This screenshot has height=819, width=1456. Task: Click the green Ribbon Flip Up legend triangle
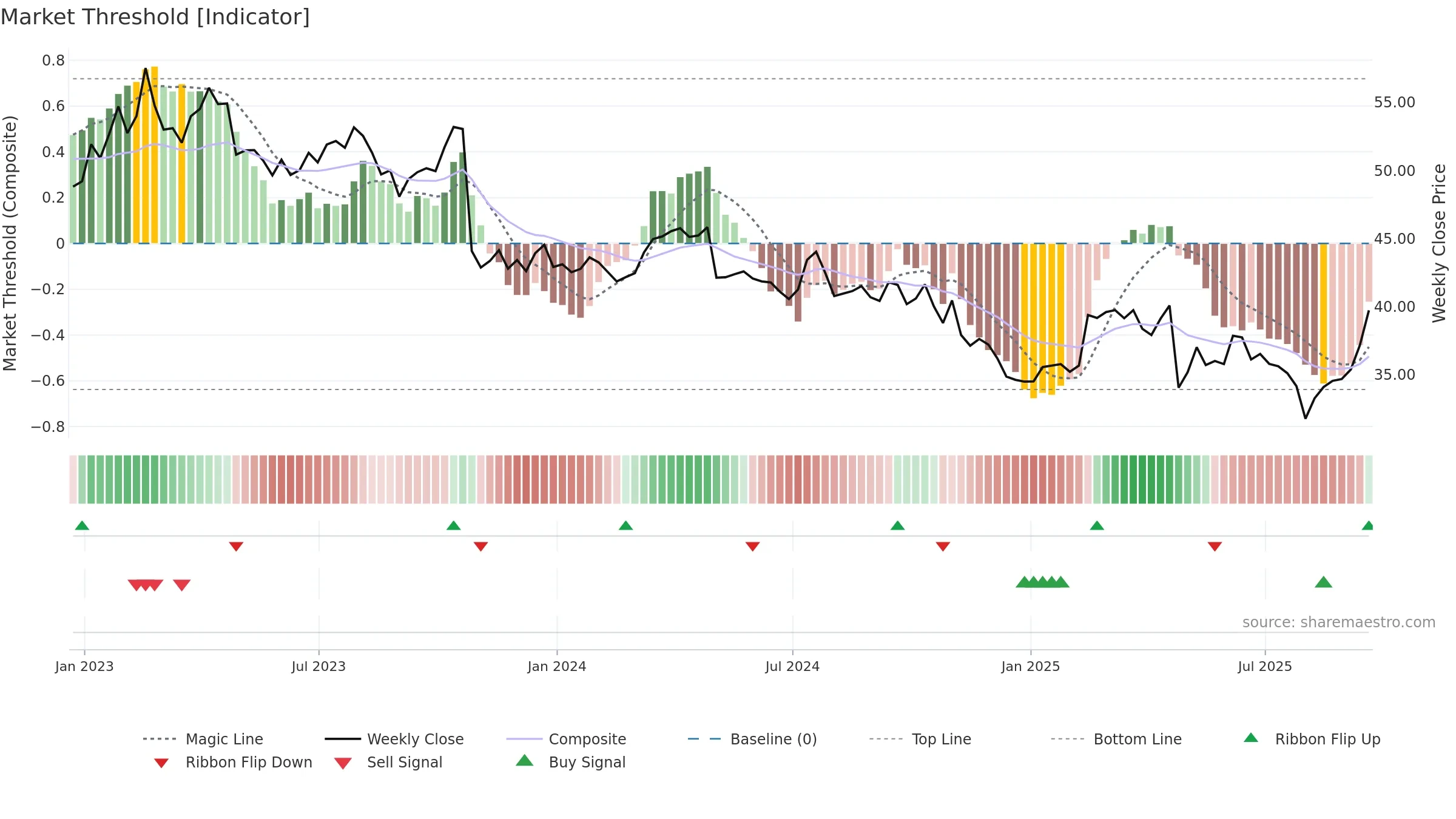[x=1251, y=738]
